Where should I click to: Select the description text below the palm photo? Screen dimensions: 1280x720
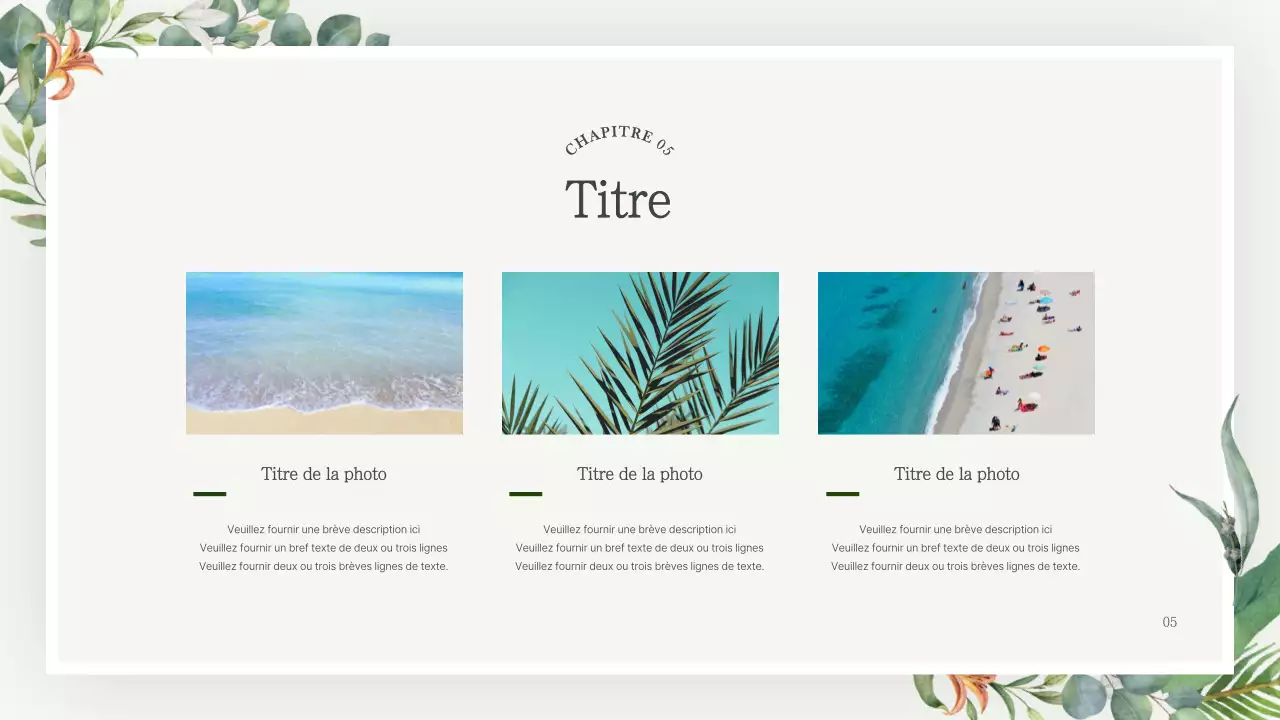[x=640, y=547]
